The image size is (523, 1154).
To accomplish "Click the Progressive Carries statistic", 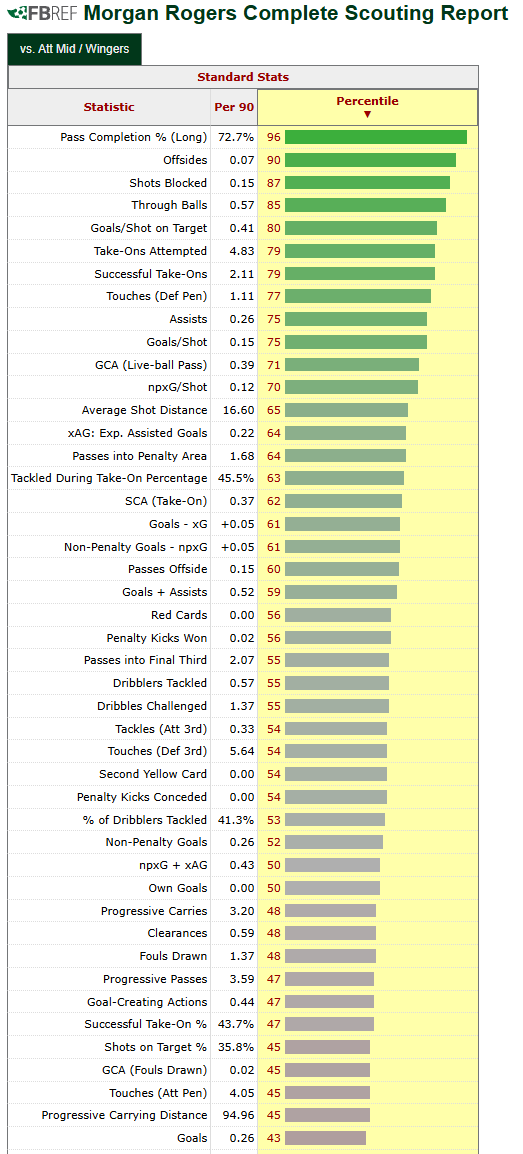I will pyautogui.click(x=154, y=911).
